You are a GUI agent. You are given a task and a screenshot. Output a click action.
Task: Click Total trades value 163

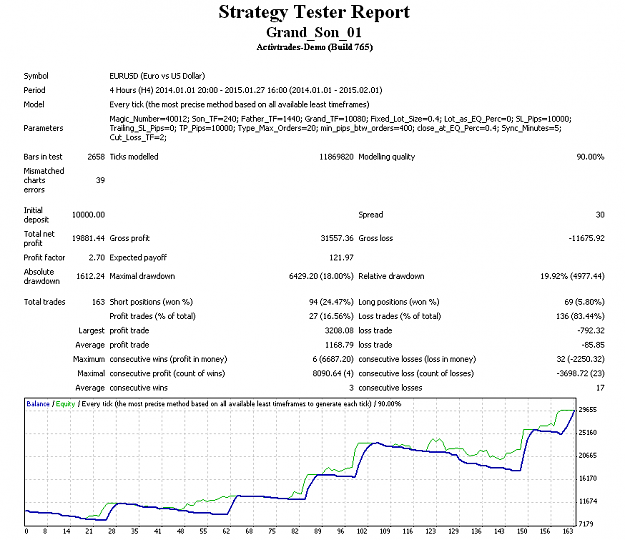98,302
